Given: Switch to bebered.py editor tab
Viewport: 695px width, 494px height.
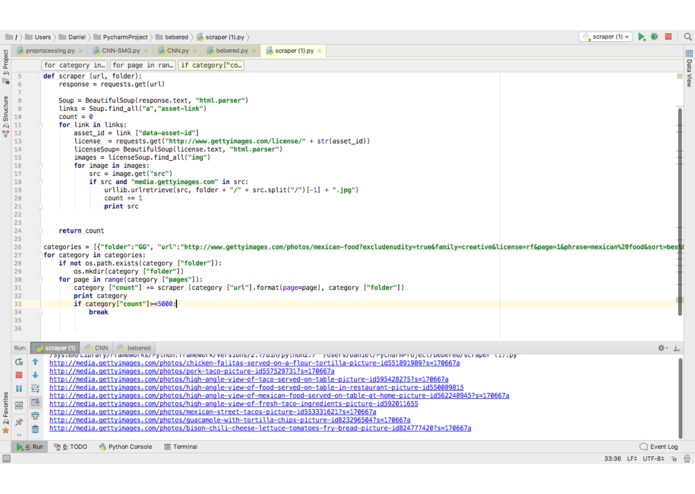Looking at the screenshot, I should pyautogui.click(x=231, y=51).
